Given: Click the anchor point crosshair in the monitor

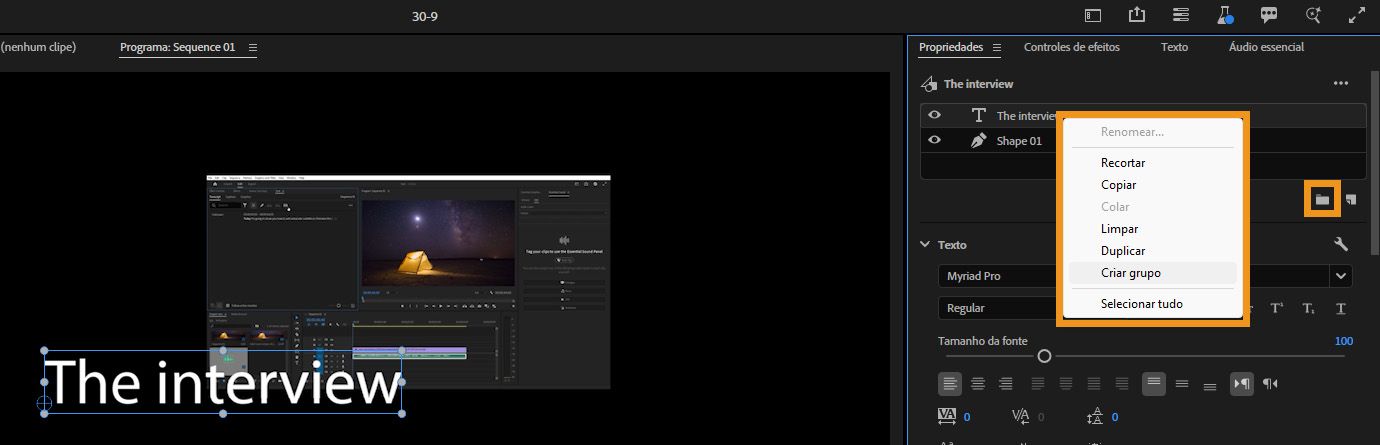Looking at the screenshot, I should click(x=44, y=403).
